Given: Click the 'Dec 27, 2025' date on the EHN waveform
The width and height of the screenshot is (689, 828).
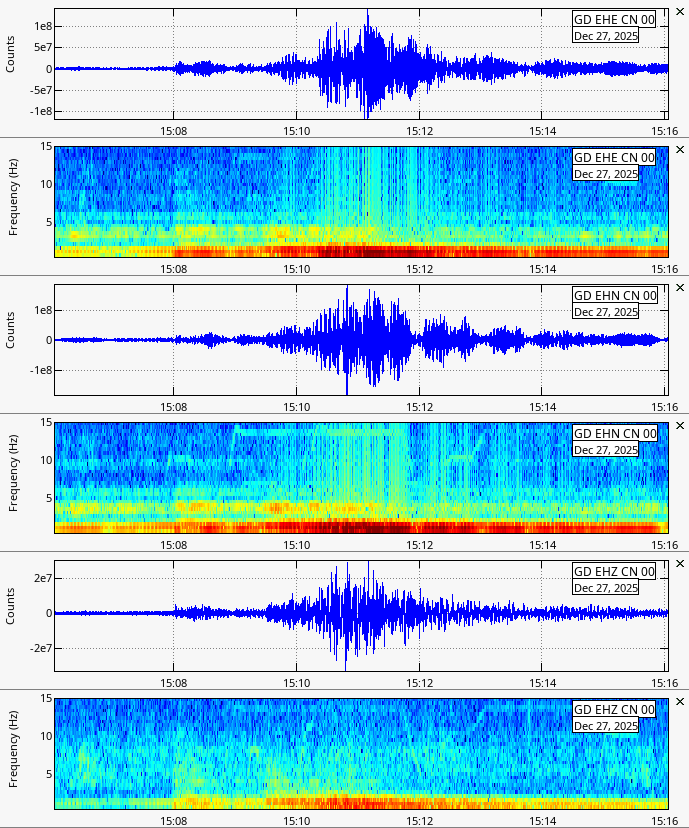Looking at the screenshot, I should click(606, 312).
